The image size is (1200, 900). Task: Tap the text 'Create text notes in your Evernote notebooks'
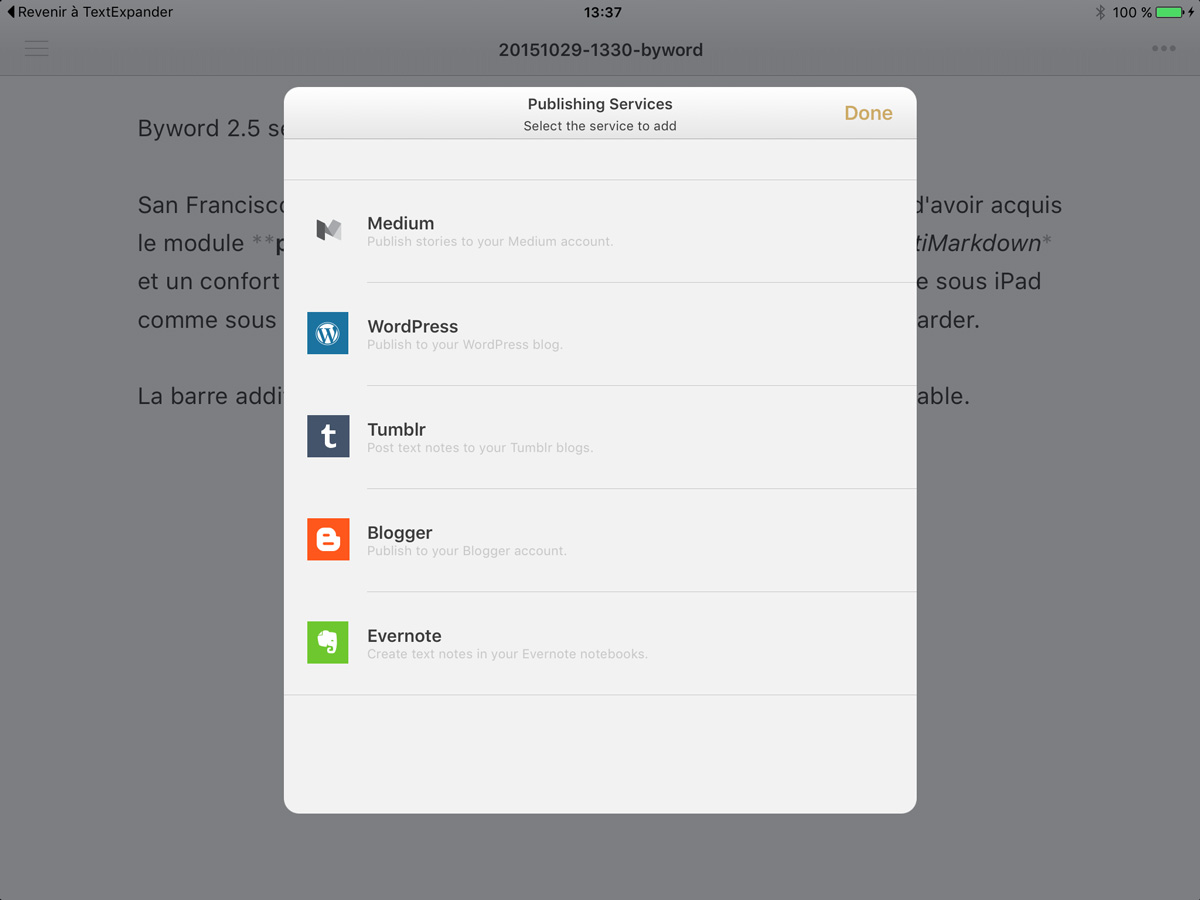pyautogui.click(x=507, y=654)
